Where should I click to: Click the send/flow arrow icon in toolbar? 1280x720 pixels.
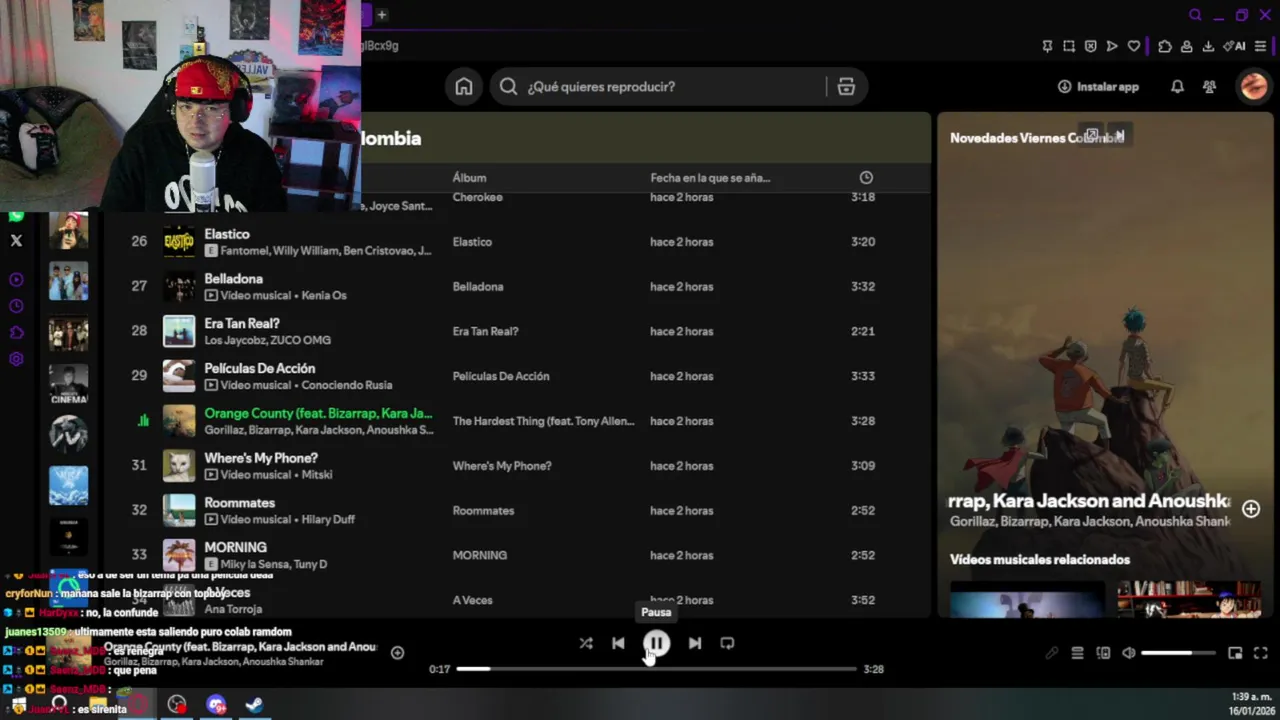(1112, 46)
